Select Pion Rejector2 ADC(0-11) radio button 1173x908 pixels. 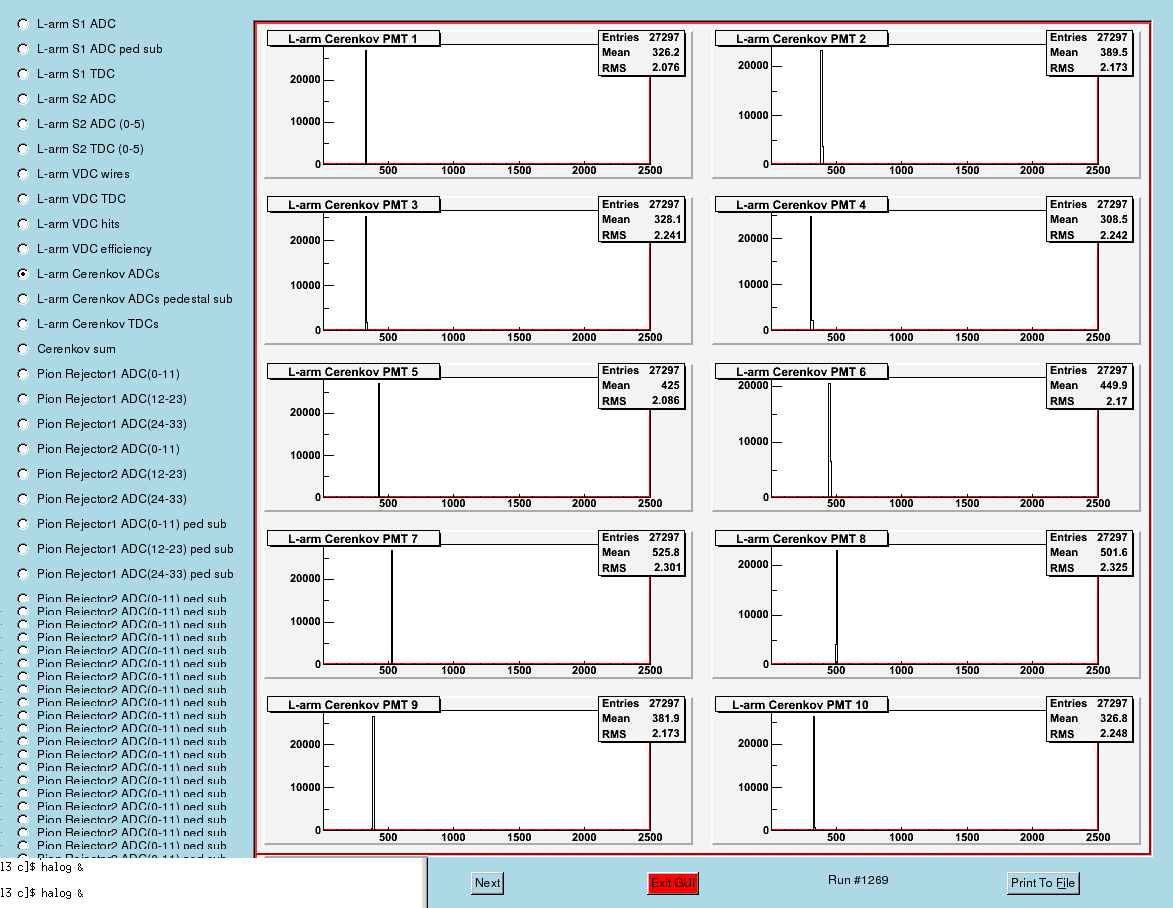click(x=23, y=449)
